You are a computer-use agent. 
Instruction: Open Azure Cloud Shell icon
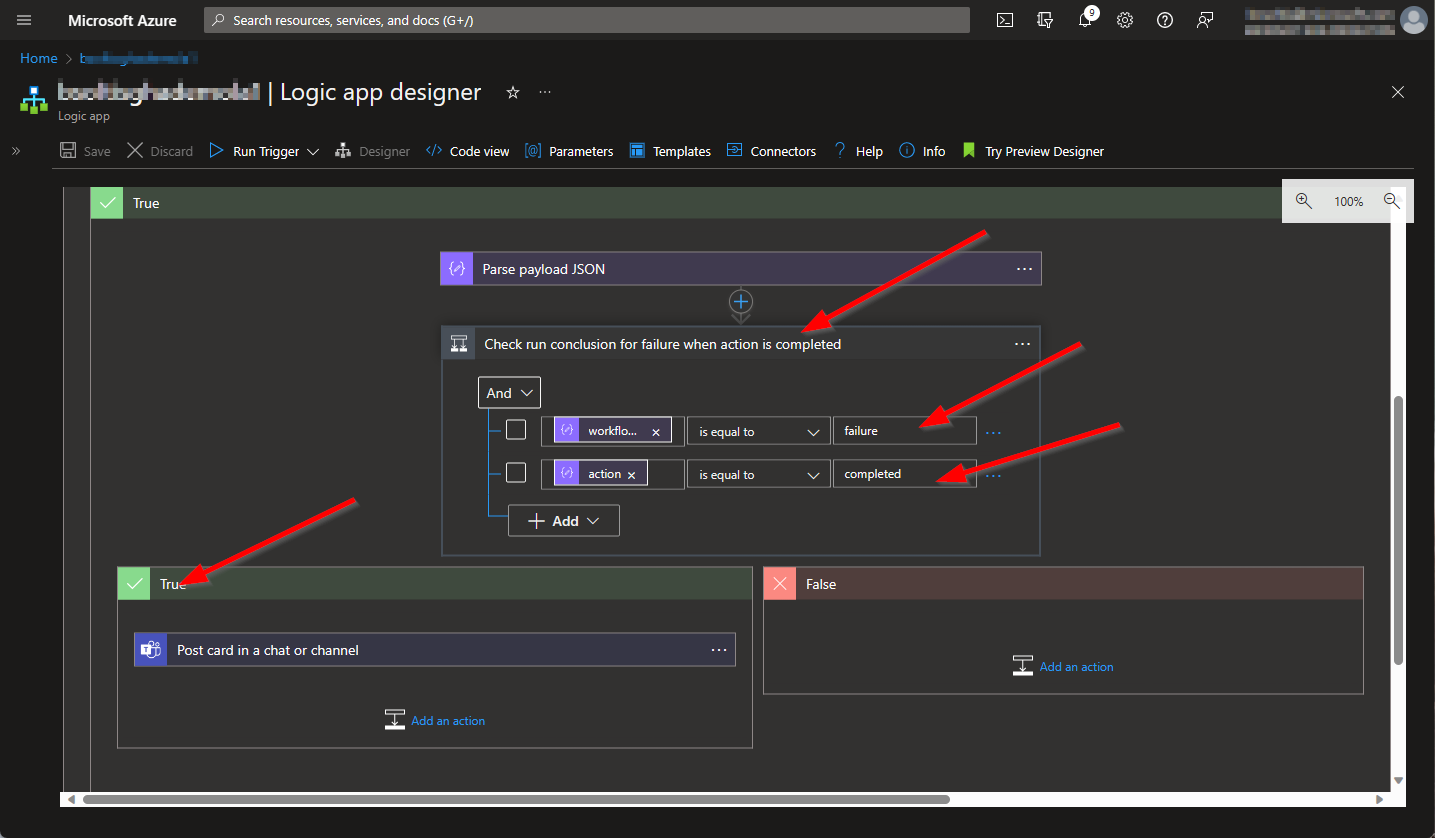1005,20
